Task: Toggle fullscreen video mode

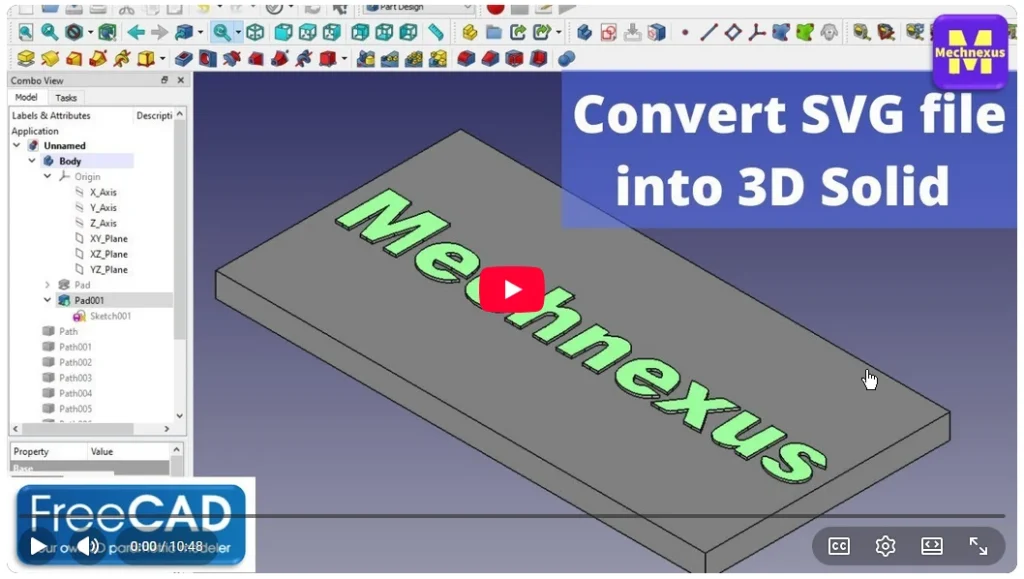Action: (978, 546)
